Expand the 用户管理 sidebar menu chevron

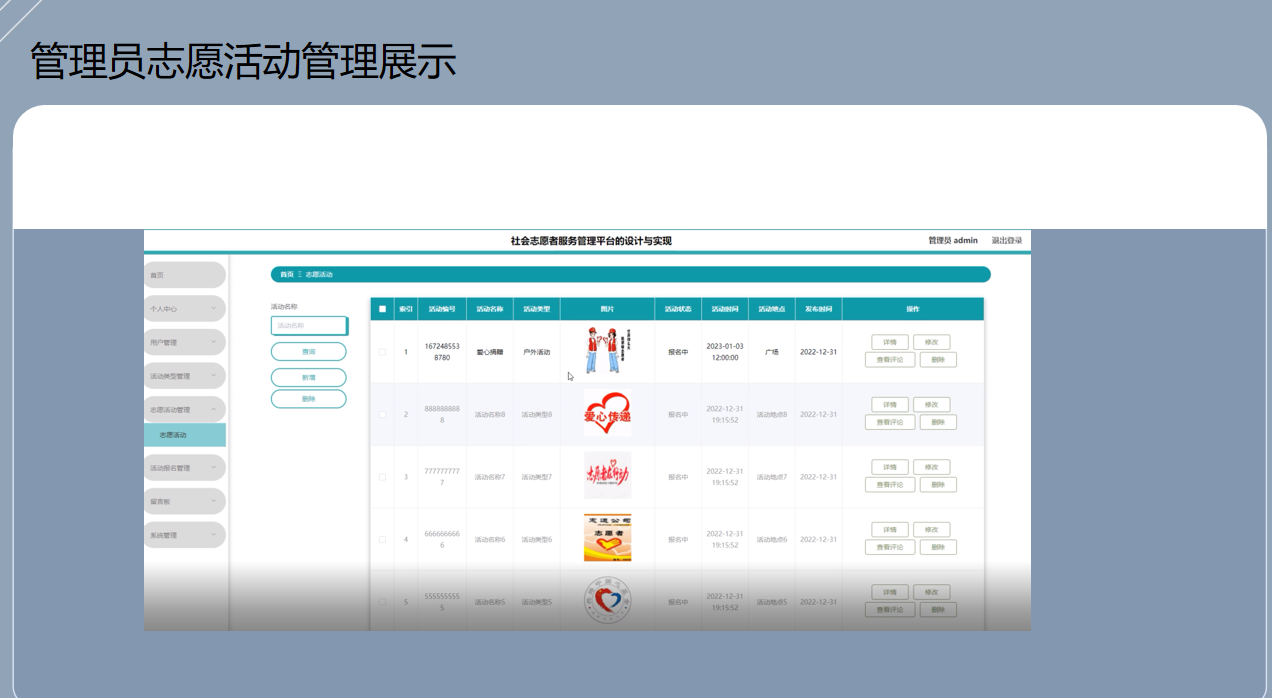click(213, 342)
